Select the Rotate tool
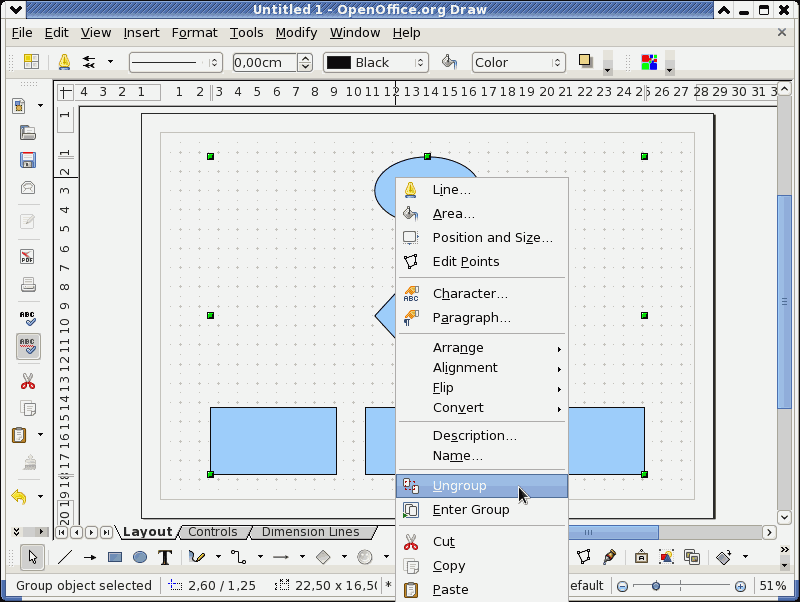The height and width of the screenshot is (602, 800). pyautogui.click(x=724, y=557)
